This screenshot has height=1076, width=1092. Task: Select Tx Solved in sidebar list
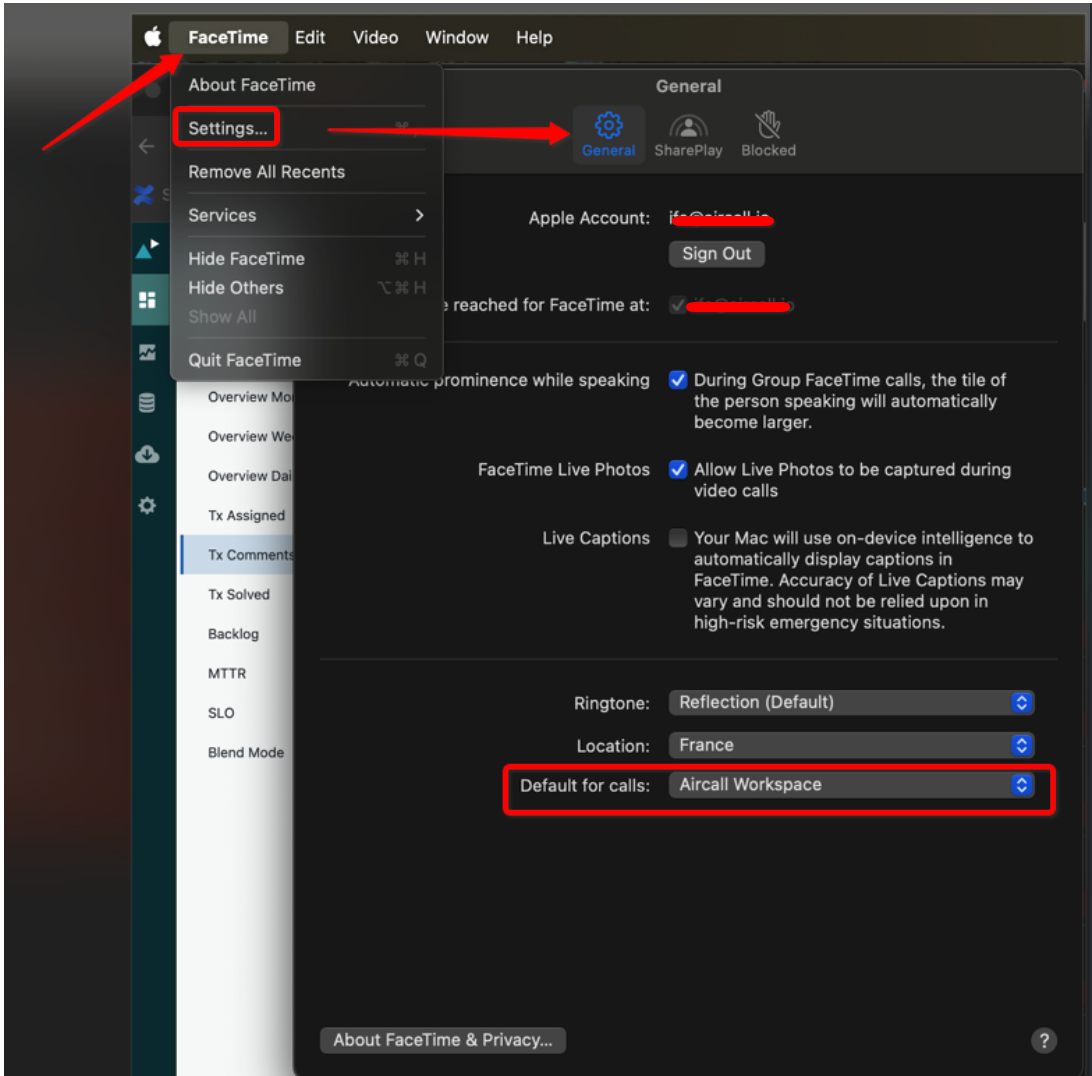(x=238, y=594)
